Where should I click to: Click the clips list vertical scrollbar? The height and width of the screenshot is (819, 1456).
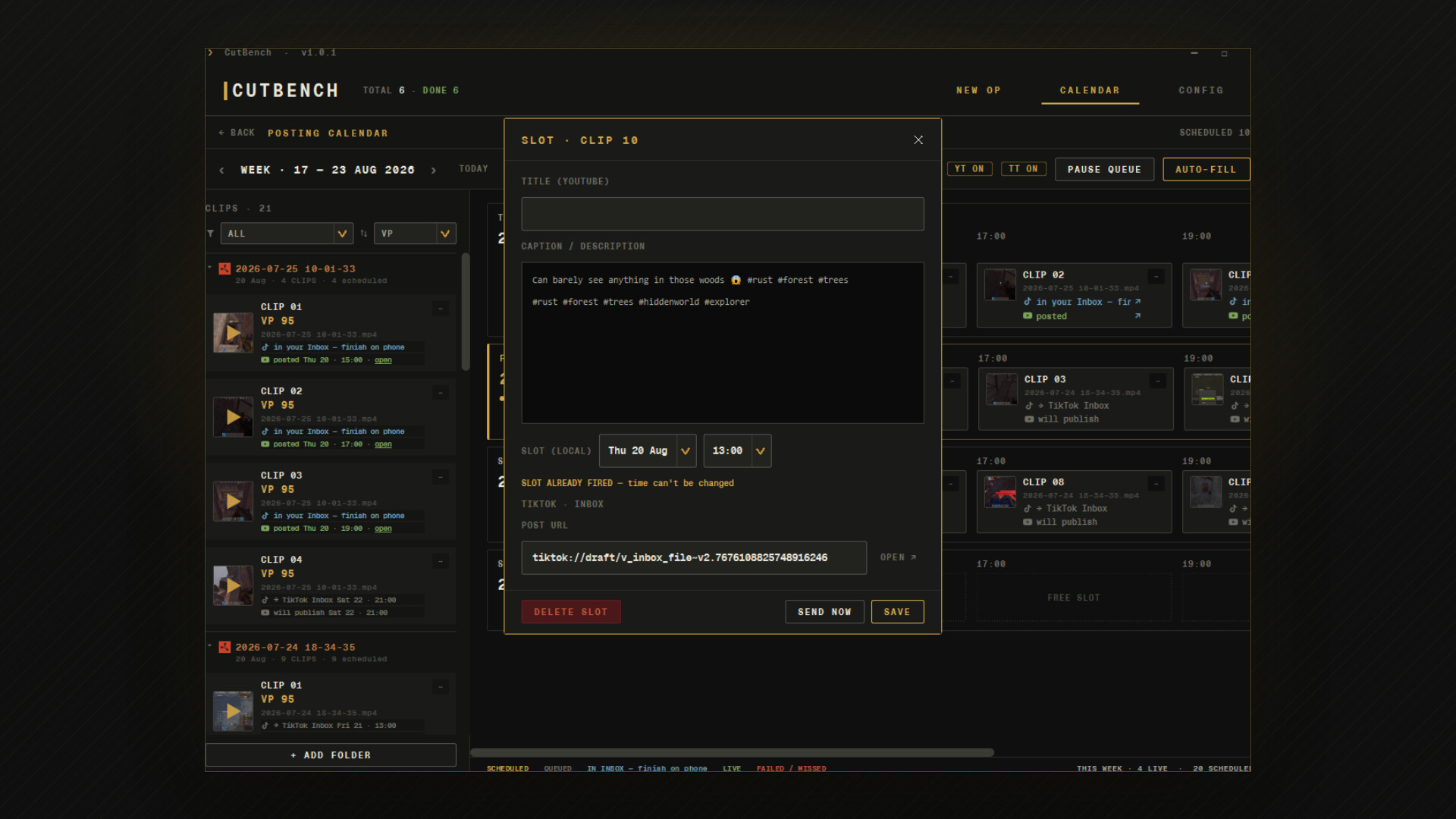click(x=466, y=312)
